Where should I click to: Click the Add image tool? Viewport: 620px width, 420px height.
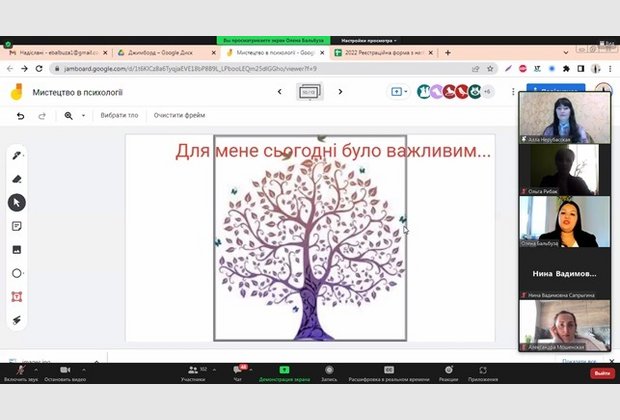click(x=17, y=249)
